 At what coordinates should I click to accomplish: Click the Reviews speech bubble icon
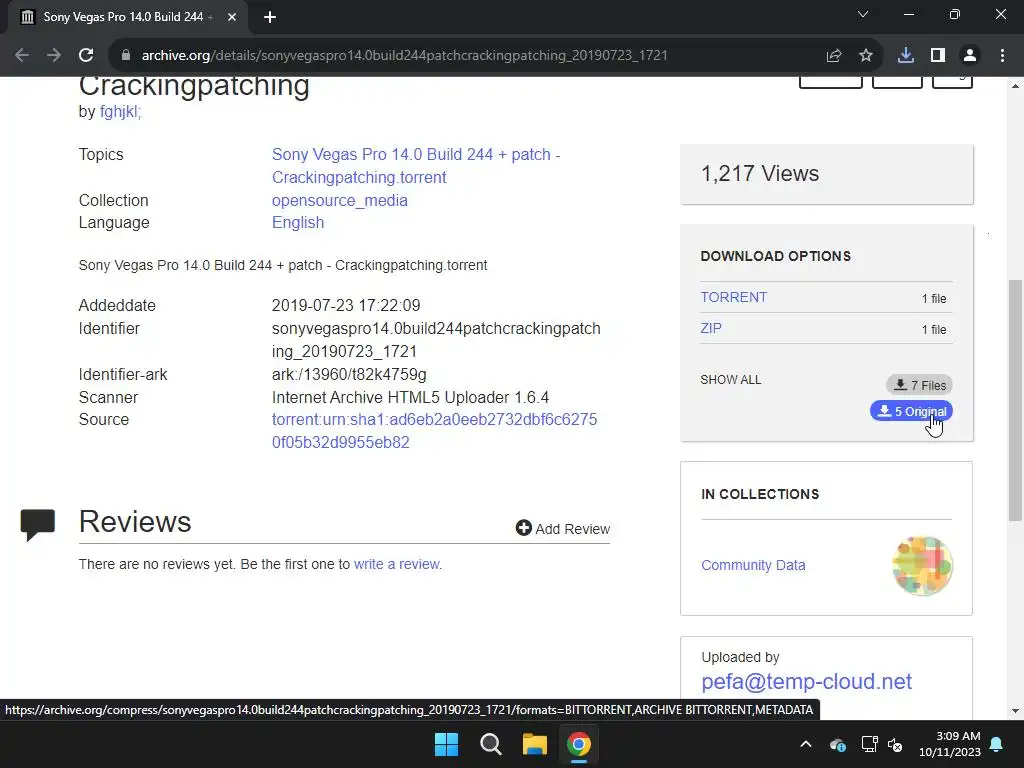(38, 524)
